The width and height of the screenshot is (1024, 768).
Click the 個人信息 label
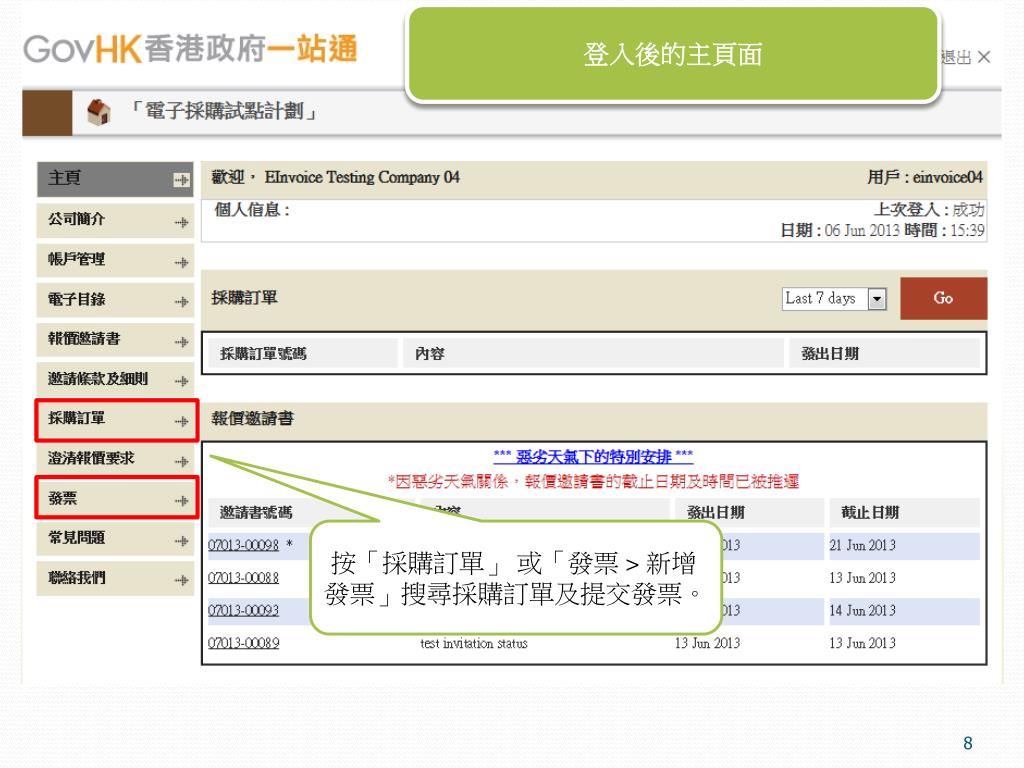click(252, 210)
